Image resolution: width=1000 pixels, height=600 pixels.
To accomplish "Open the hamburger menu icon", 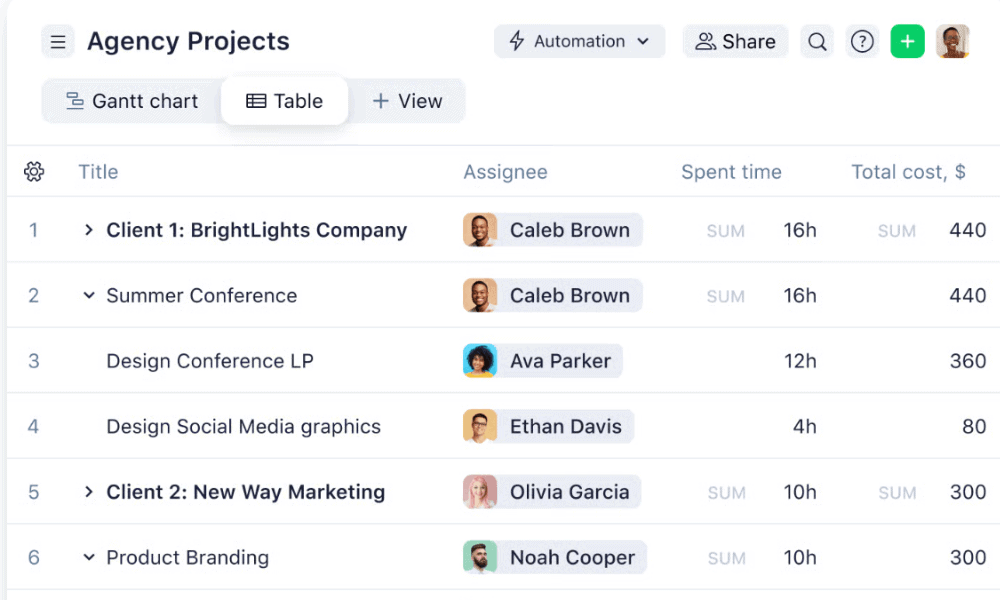I will [x=58, y=42].
